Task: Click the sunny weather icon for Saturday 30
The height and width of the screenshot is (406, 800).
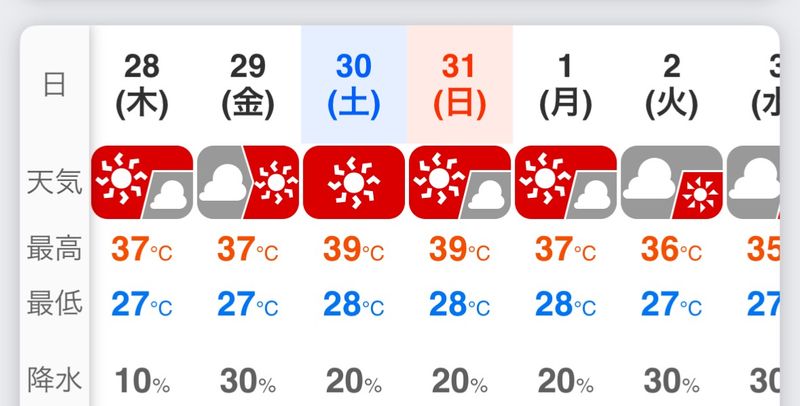Action: click(x=354, y=182)
